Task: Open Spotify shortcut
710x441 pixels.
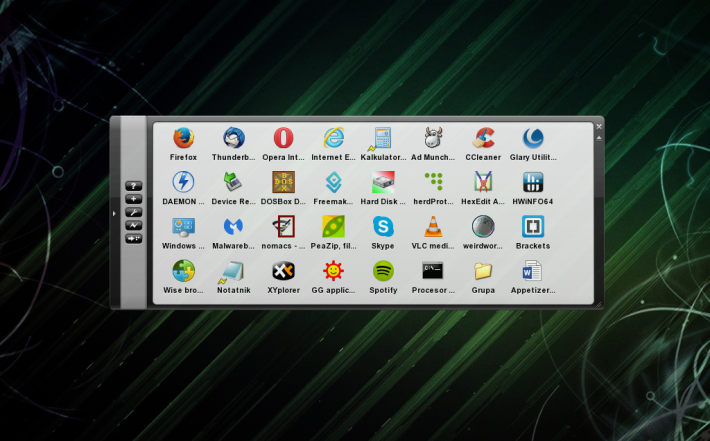Action: point(383,271)
